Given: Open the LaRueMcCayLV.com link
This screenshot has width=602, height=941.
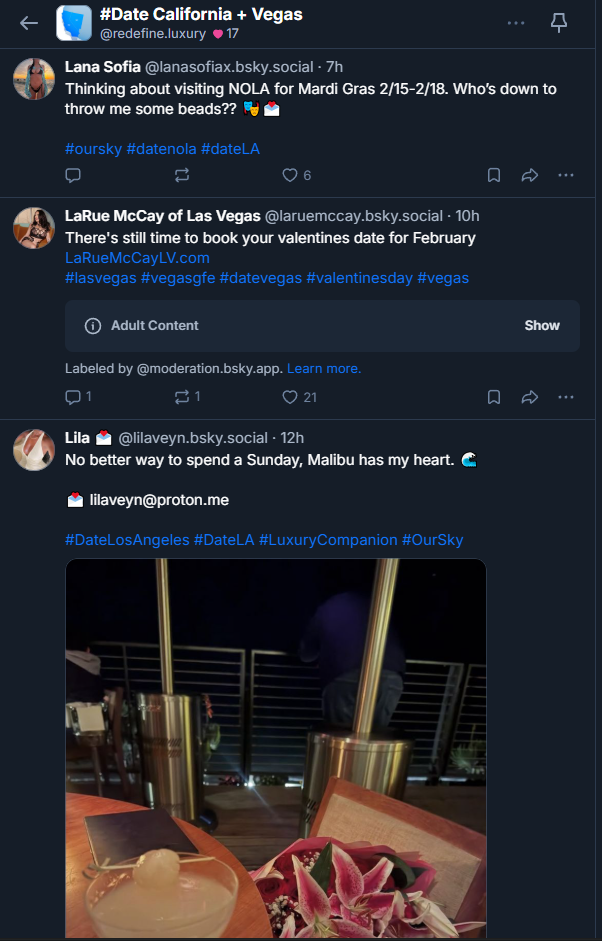Looking at the screenshot, I should (125, 257).
